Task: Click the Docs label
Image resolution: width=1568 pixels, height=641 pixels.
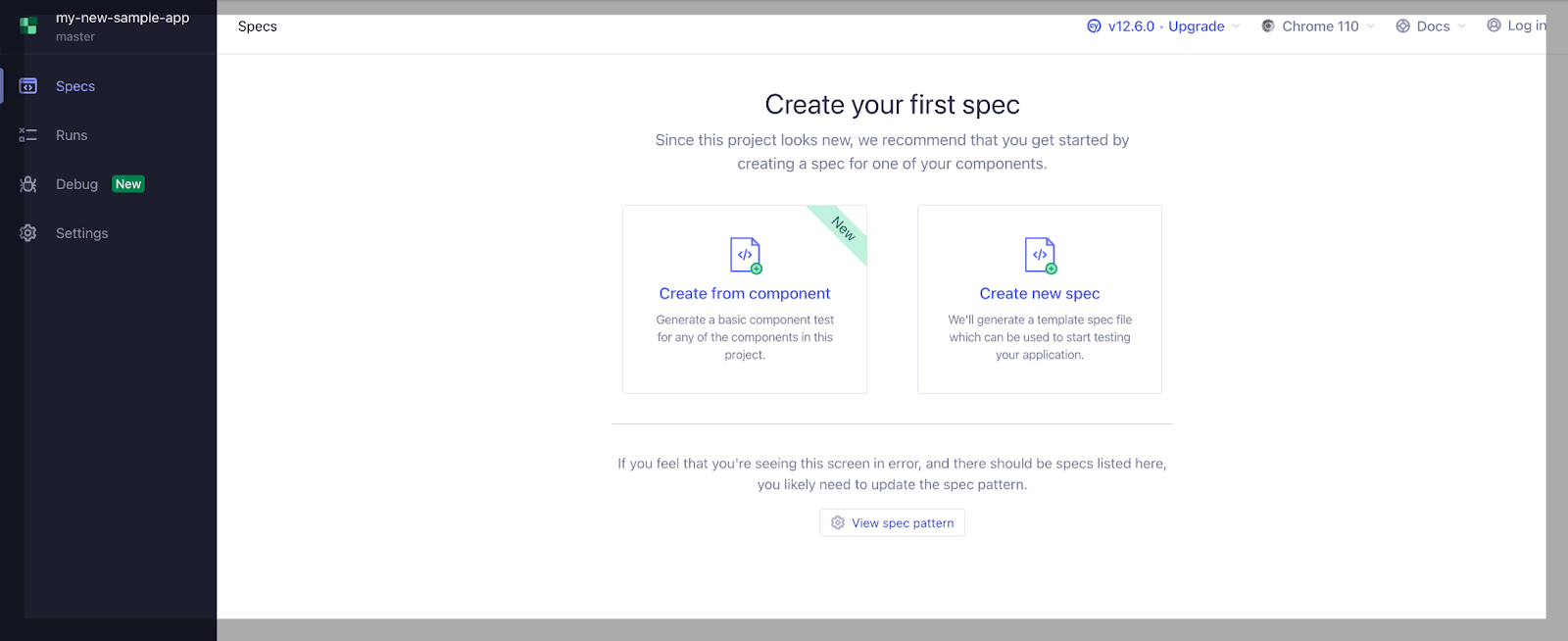Action: [x=1433, y=26]
